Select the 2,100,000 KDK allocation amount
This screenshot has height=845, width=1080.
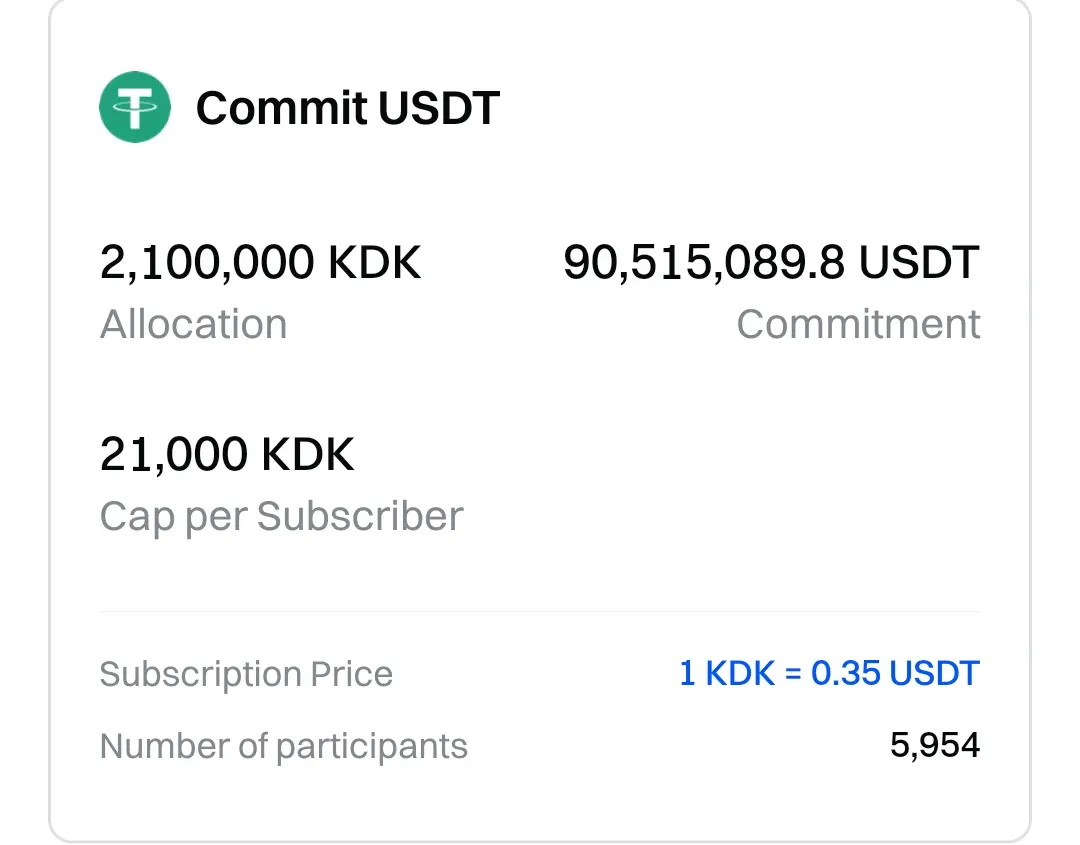click(260, 263)
